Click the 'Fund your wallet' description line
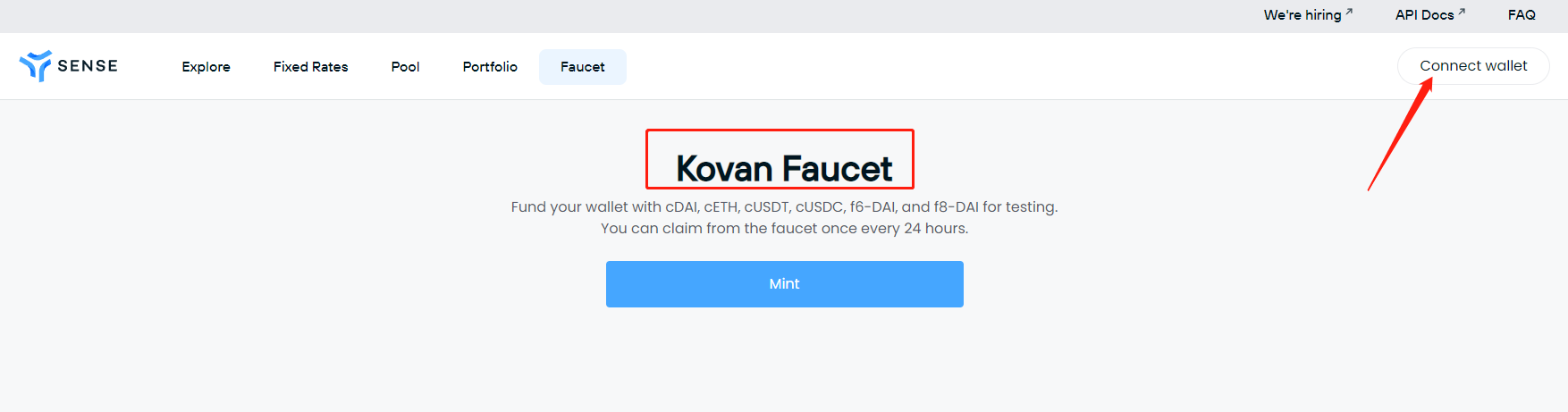 784,207
